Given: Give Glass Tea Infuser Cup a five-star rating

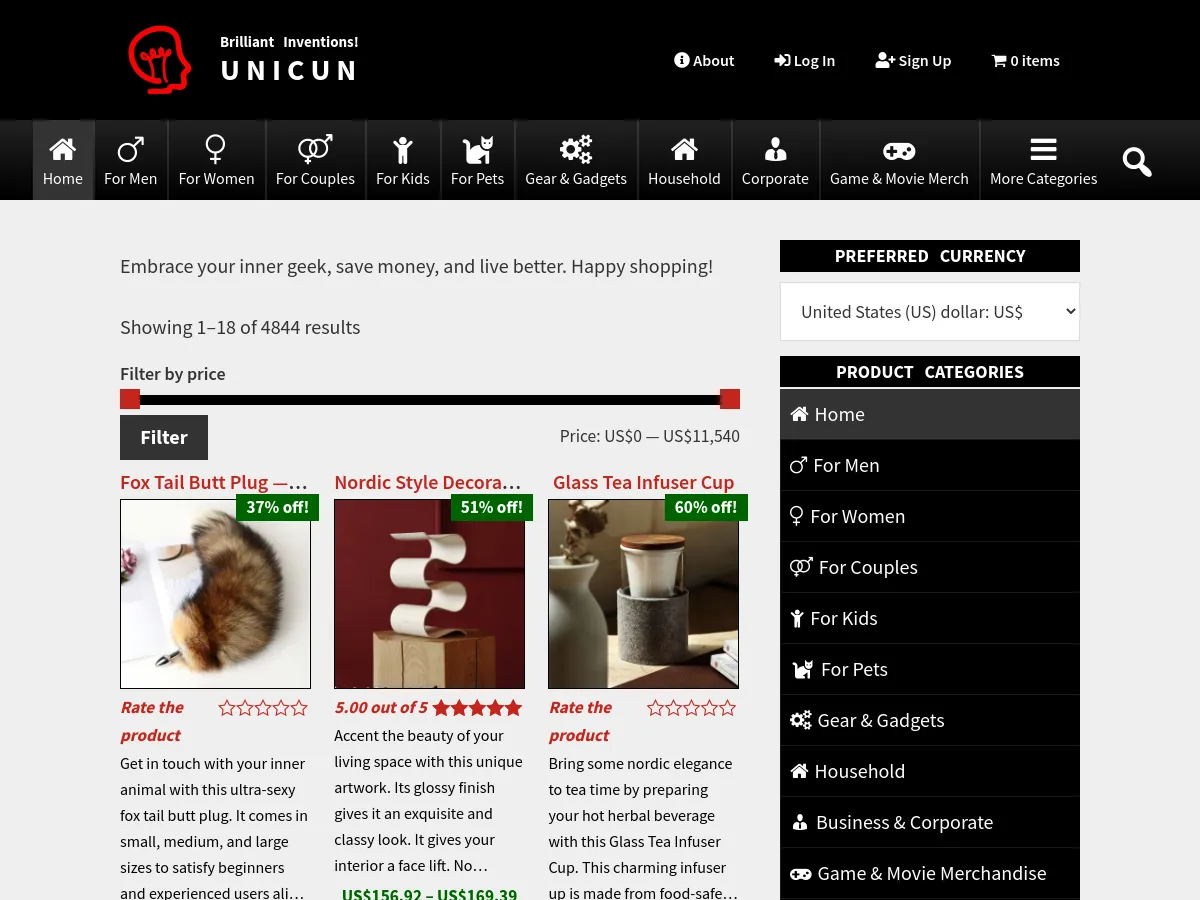Looking at the screenshot, I should pos(727,707).
